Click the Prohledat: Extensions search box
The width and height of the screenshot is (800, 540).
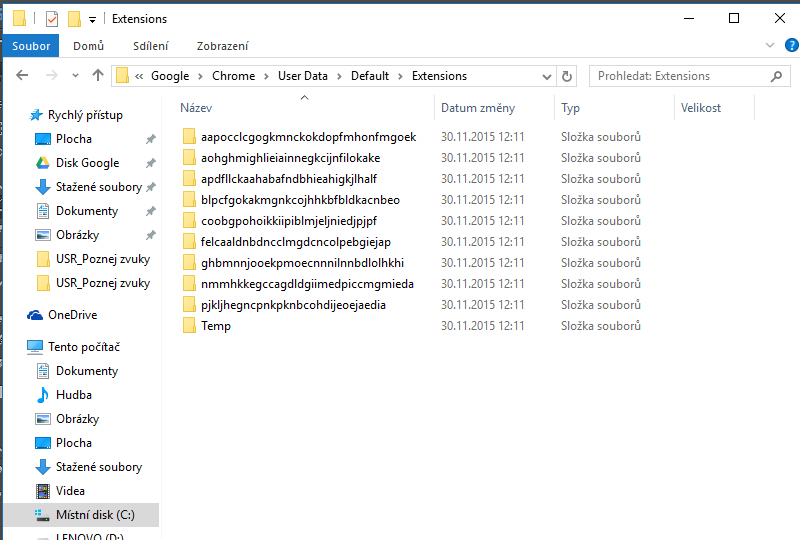680,76
